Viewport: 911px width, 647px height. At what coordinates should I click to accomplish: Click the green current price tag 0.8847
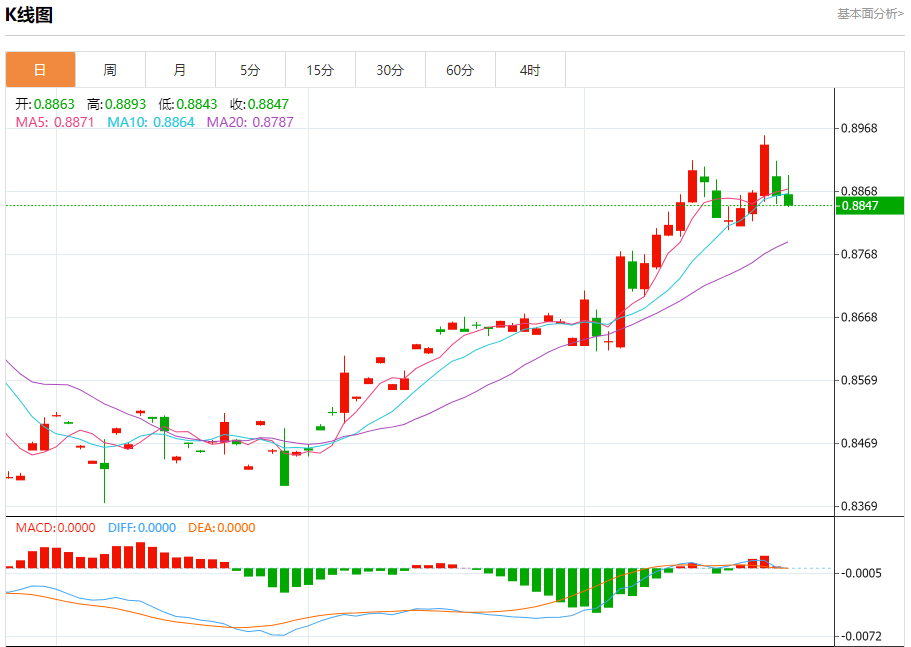point(870,206)
